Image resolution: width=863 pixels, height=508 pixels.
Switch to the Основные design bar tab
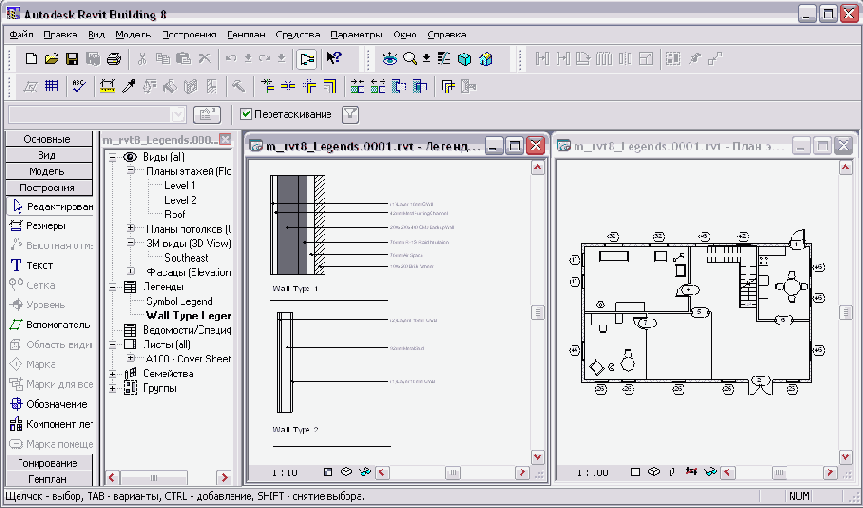point(47,139)
